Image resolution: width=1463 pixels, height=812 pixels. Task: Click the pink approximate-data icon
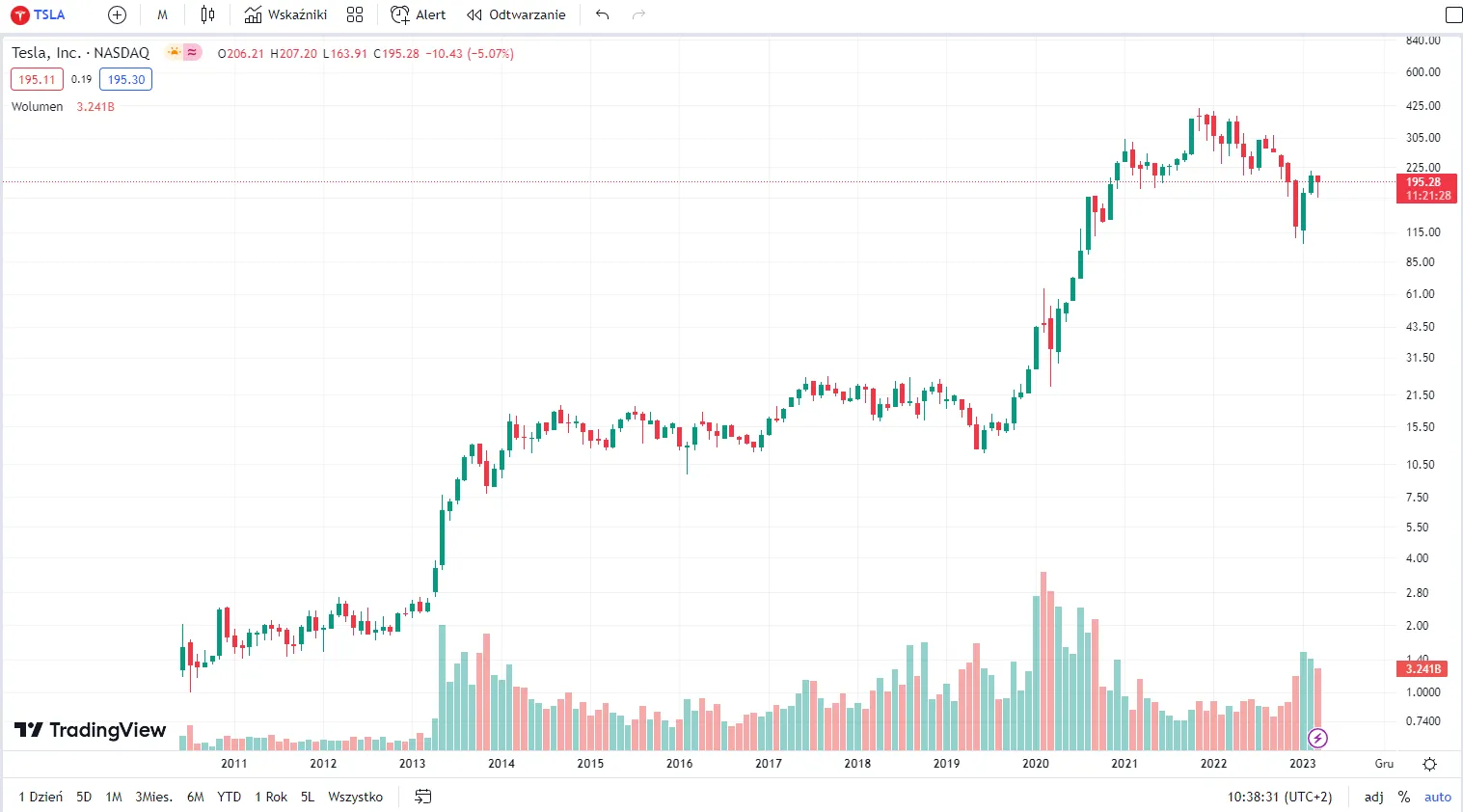click(x=192, y=53)
